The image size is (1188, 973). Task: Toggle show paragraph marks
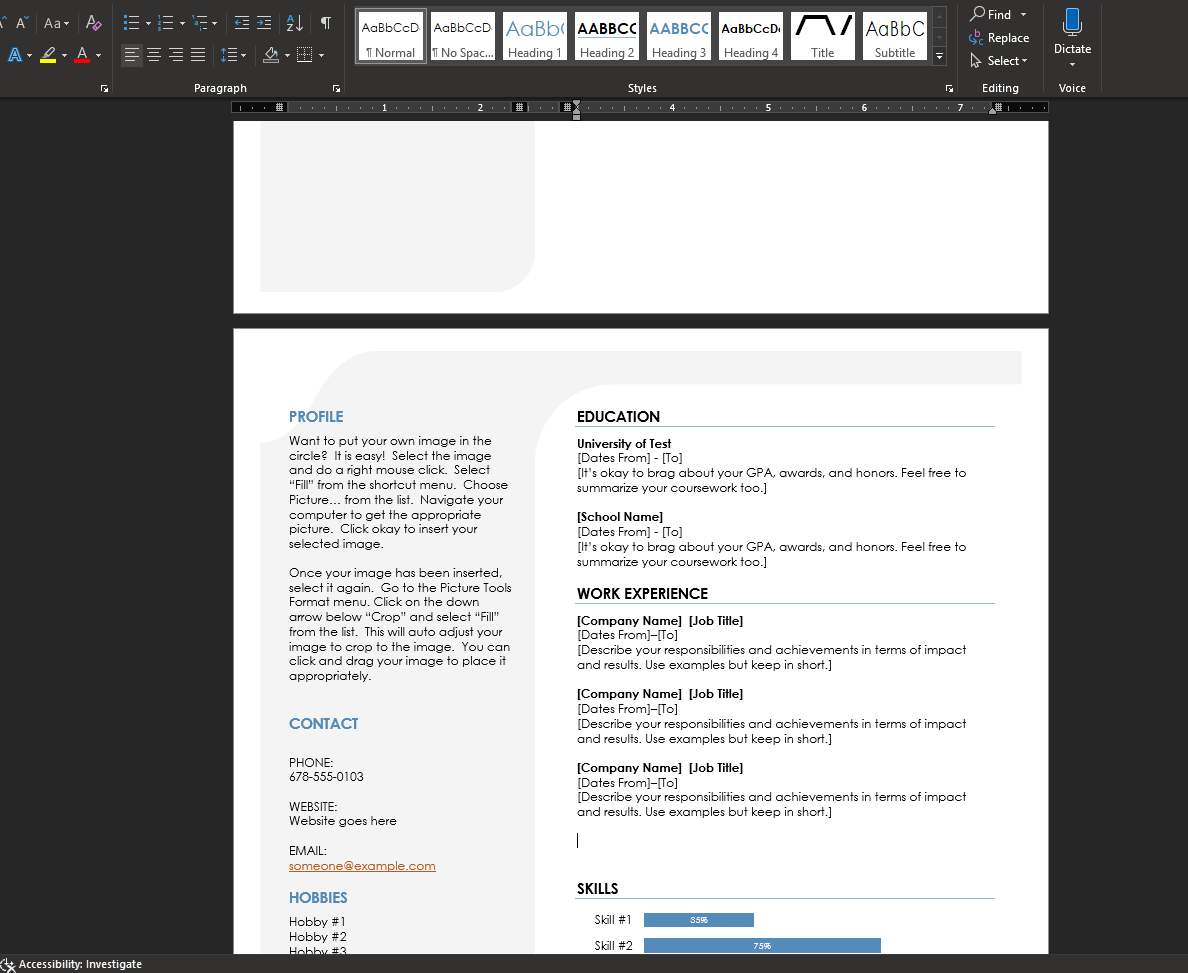(326, 23)
